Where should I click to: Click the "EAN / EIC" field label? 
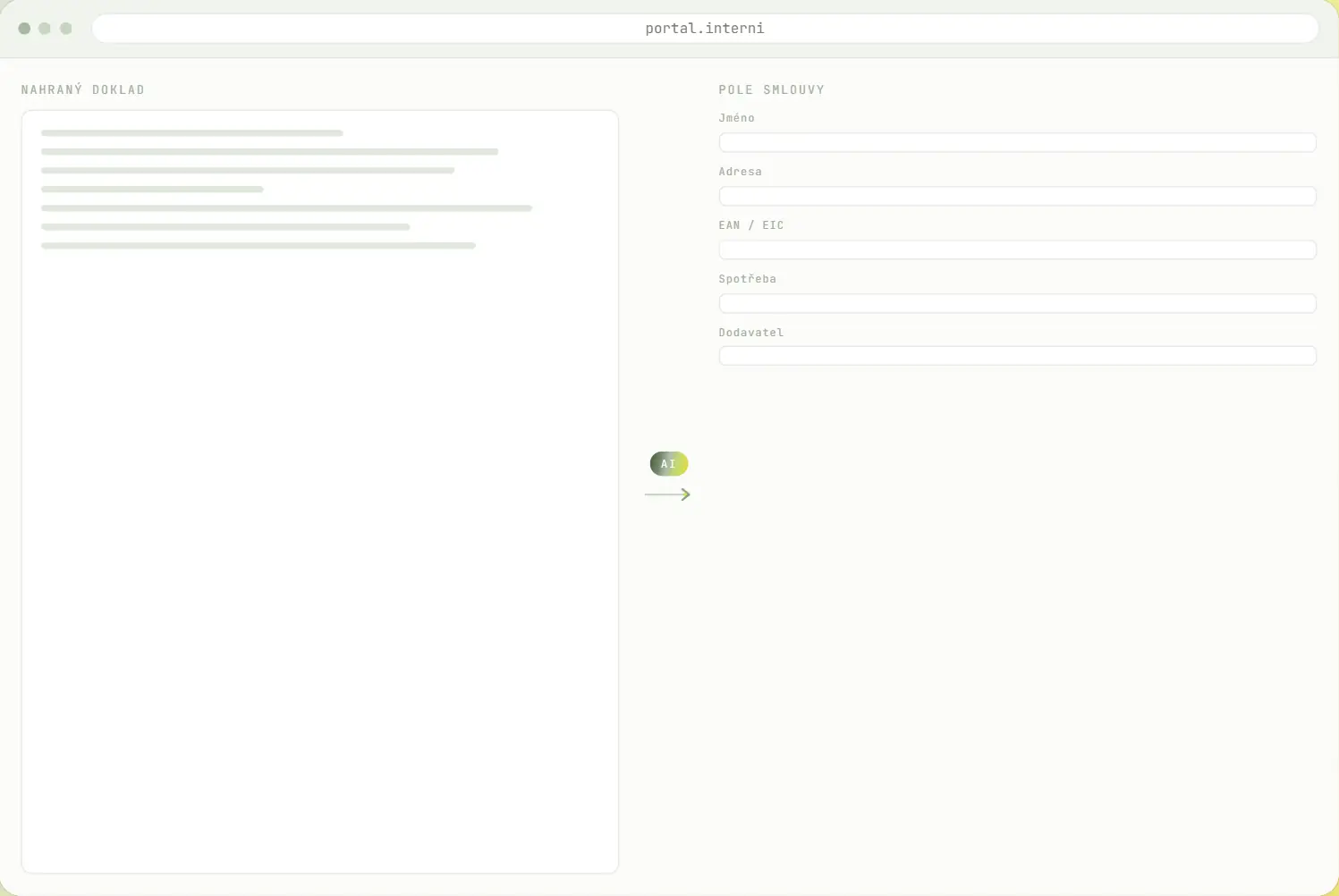[751, 225]
